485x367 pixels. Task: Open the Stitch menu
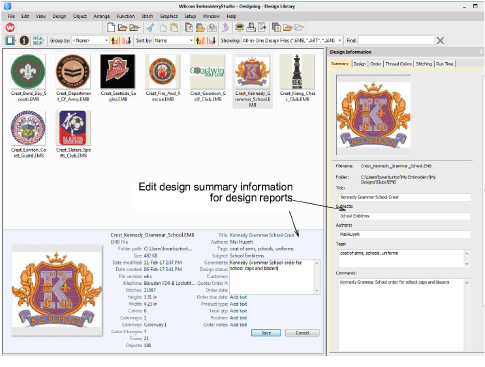pos(147,16)
